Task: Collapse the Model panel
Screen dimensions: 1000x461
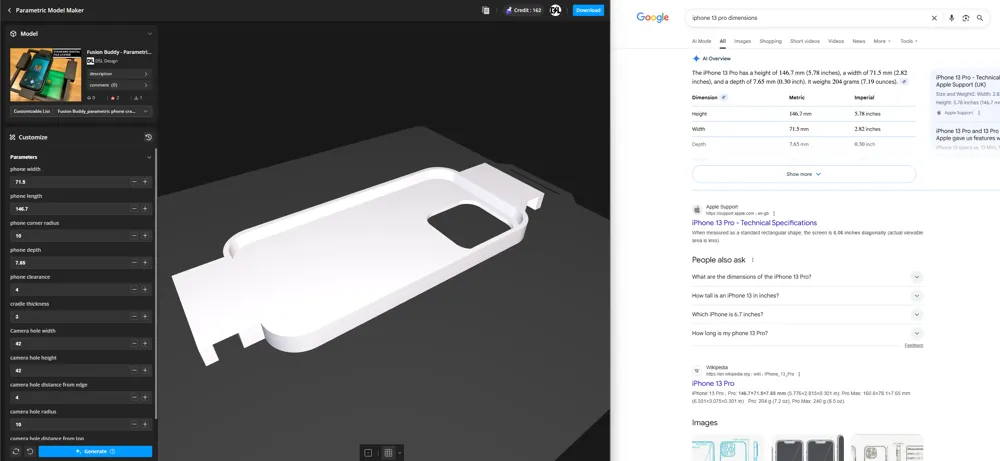Action: (149, 34)
